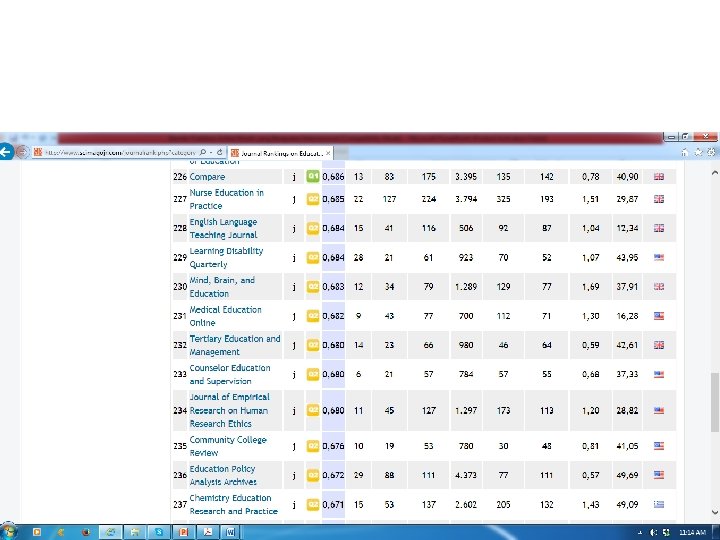Switch to Adobe Reader taskbar button
The image size is (720, 540).
(207, 532)
